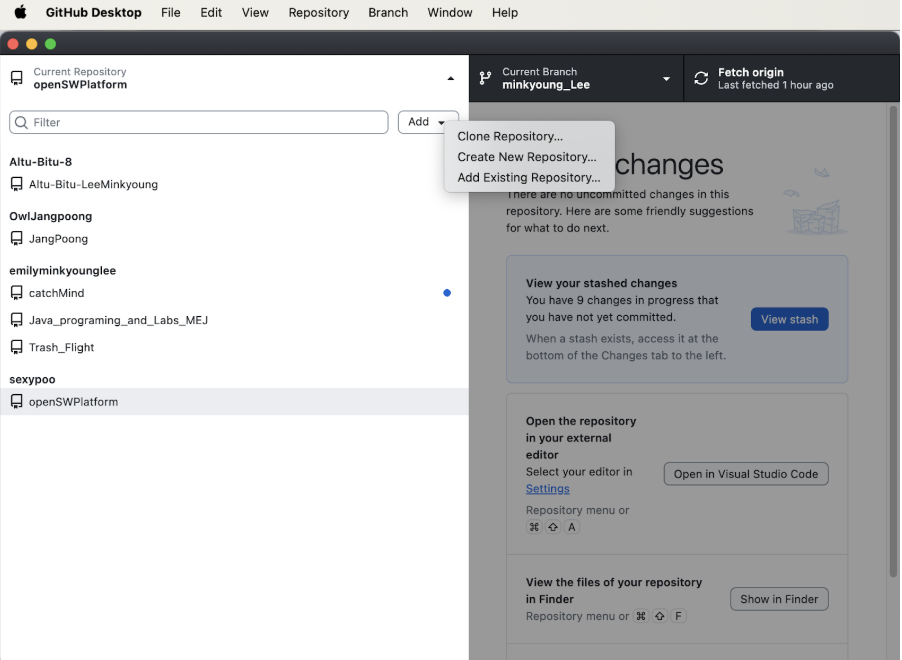Collapse the Current Repository dropdown arrow
Viewport: 902px width, 660px height.
pos(450,78)
